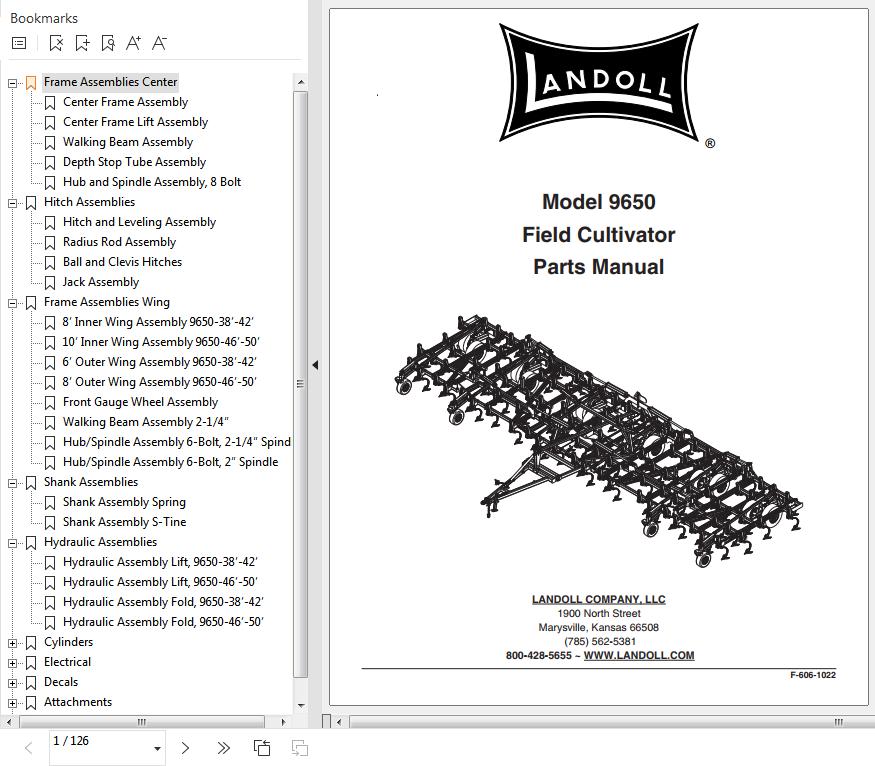
Task: Jump to the last page
Action: [222, 747]
